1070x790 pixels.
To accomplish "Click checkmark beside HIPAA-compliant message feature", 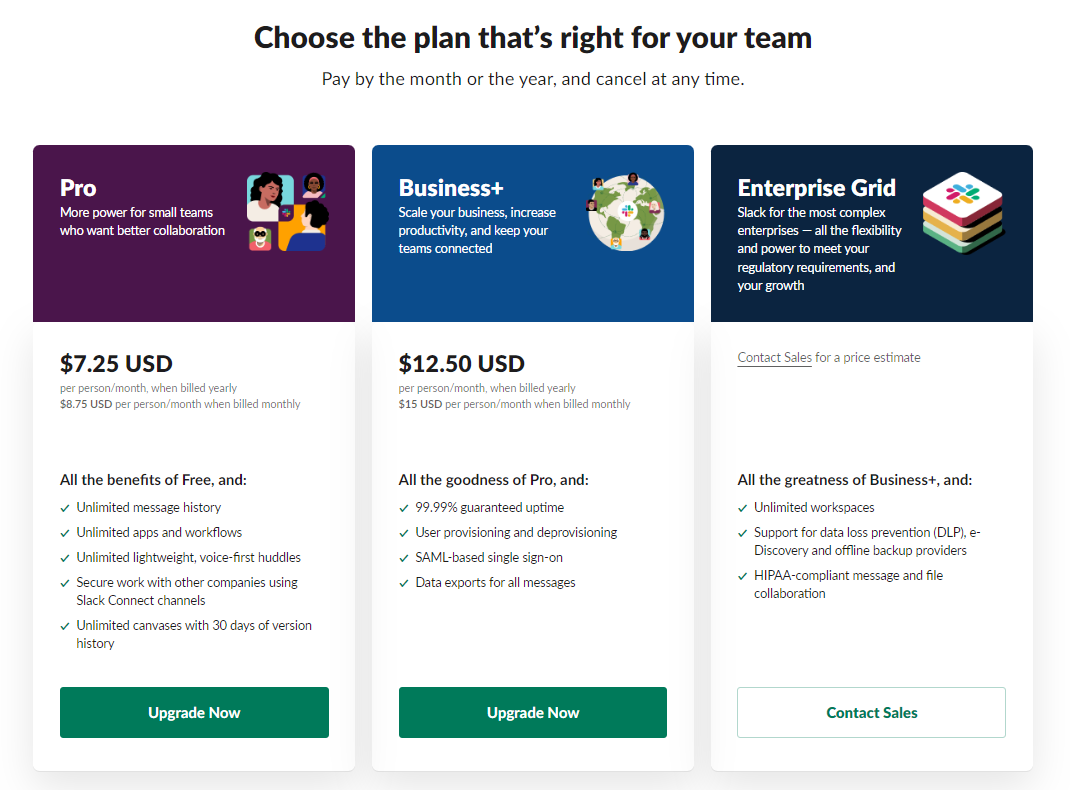I will click(742, 576).
